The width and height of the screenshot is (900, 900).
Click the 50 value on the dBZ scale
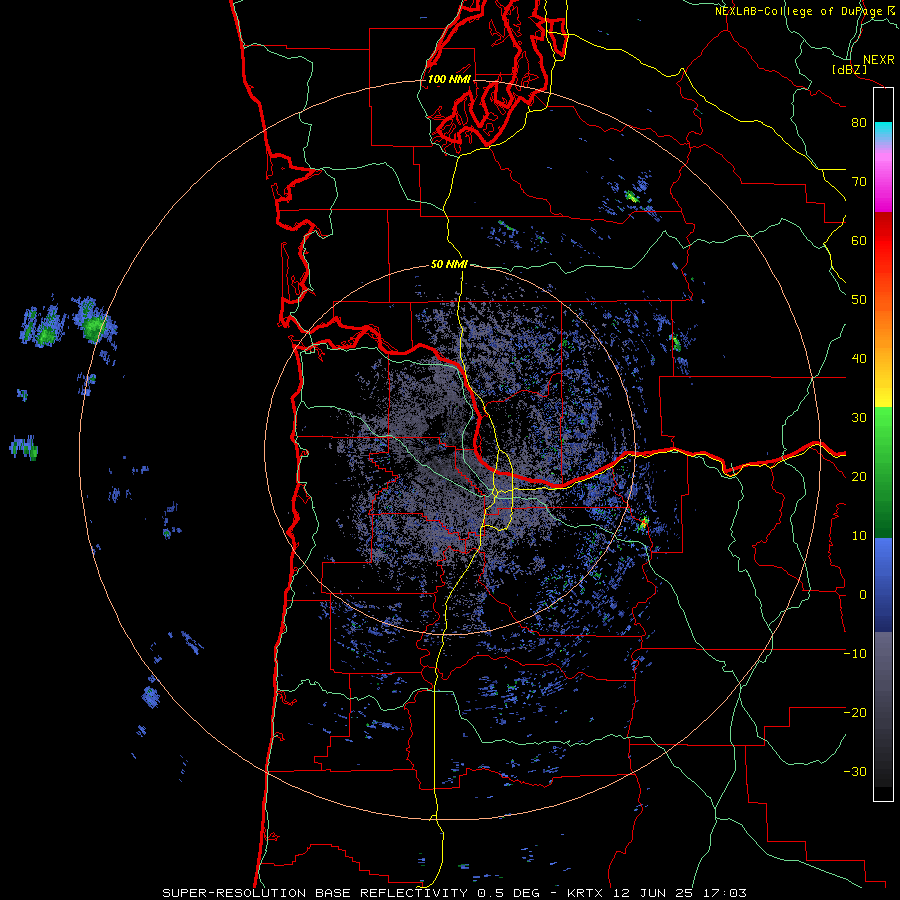pos(859,300)
